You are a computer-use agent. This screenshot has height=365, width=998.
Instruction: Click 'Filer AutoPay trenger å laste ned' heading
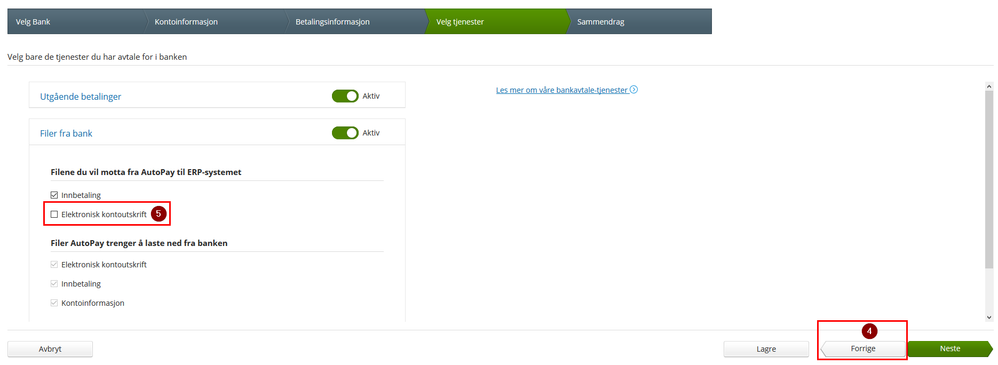coord(139,243)
